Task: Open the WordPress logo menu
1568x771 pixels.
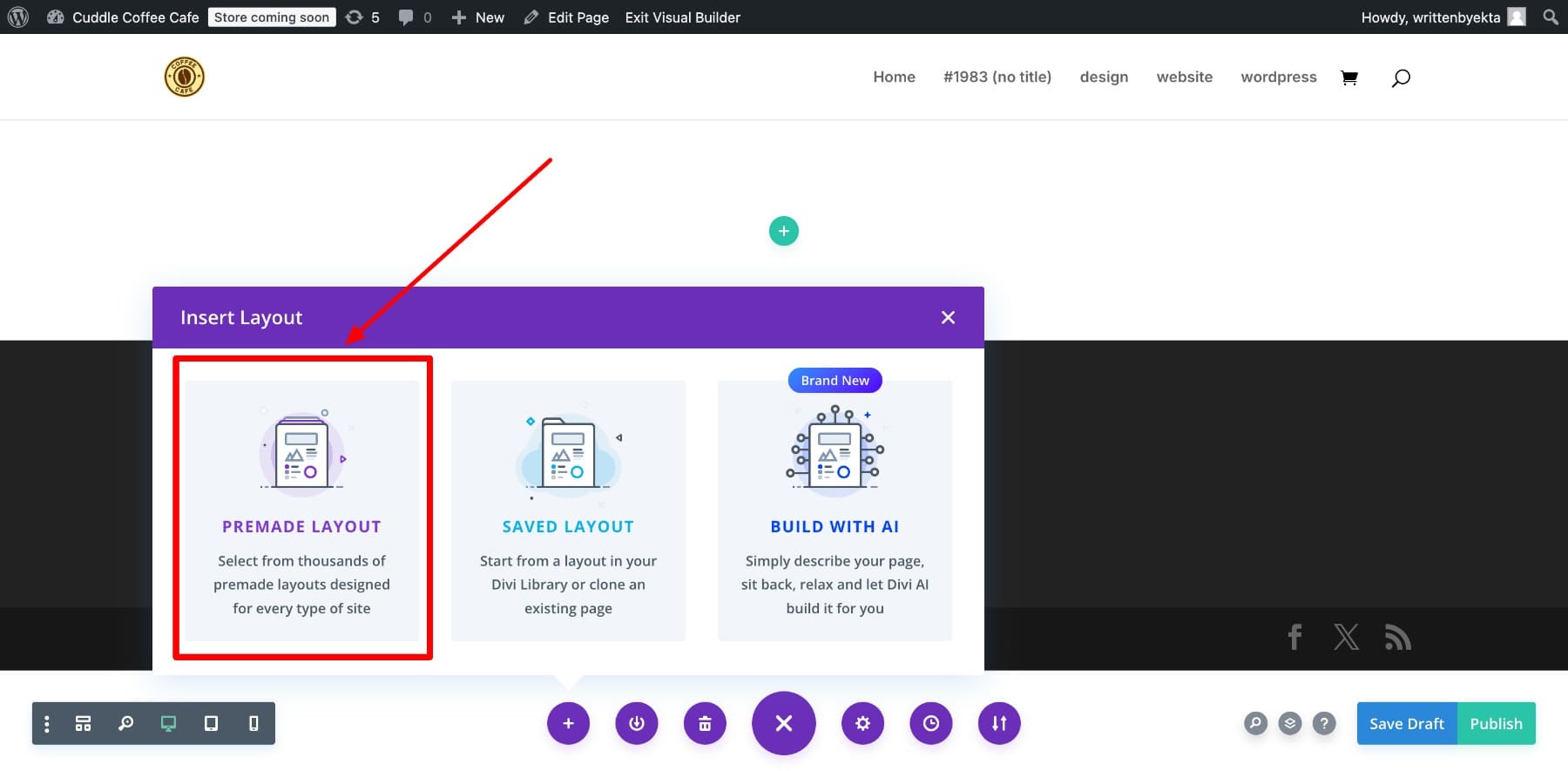Action: [x=18, y=17]
